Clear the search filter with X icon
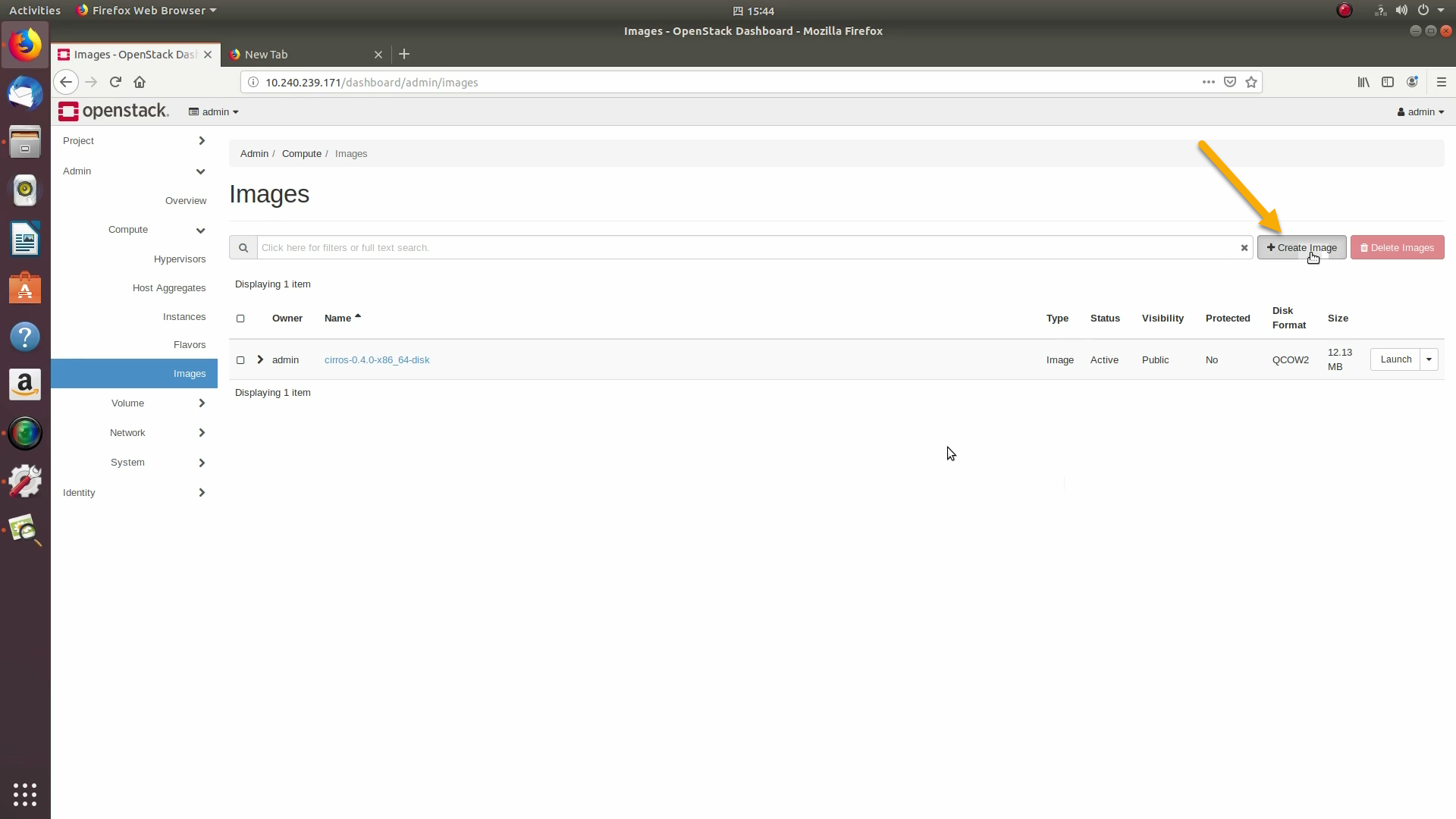This screenshot has width=1456, height=819. (x=1244, y=248)
